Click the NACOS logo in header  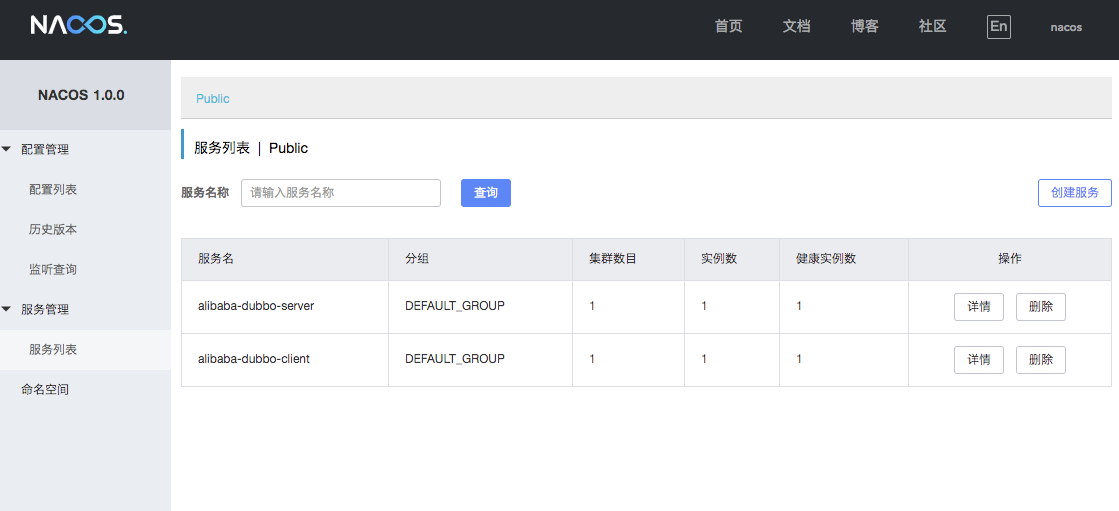coord(78,26)
